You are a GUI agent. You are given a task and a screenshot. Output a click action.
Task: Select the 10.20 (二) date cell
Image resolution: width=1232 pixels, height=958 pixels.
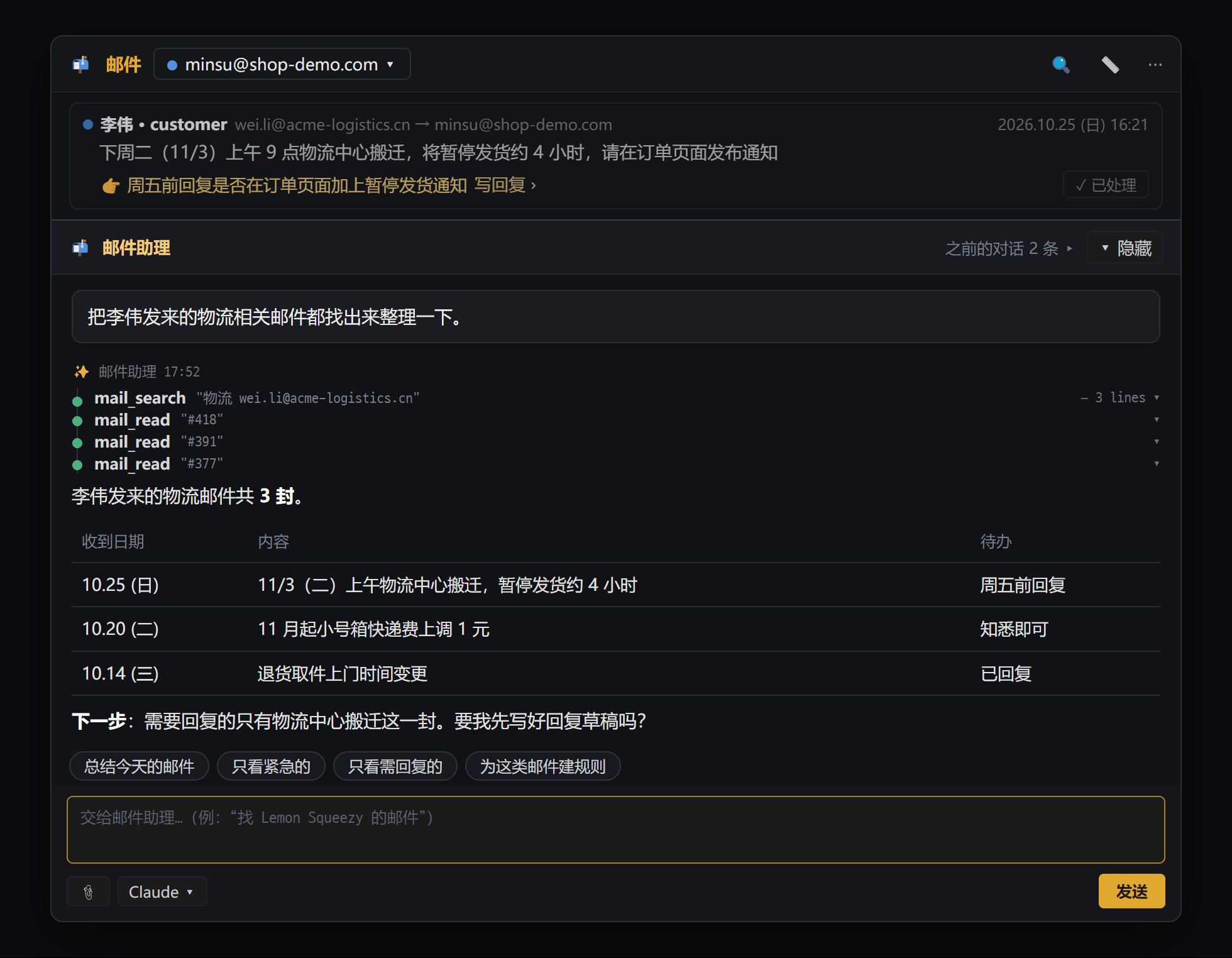click(x=121, y=629)
